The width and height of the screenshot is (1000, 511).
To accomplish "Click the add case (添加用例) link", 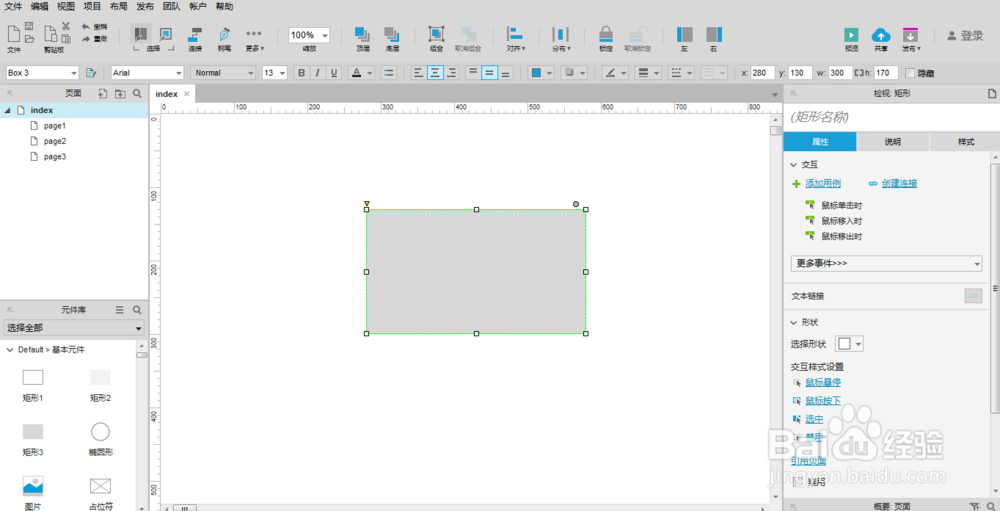I will [823, 184].
